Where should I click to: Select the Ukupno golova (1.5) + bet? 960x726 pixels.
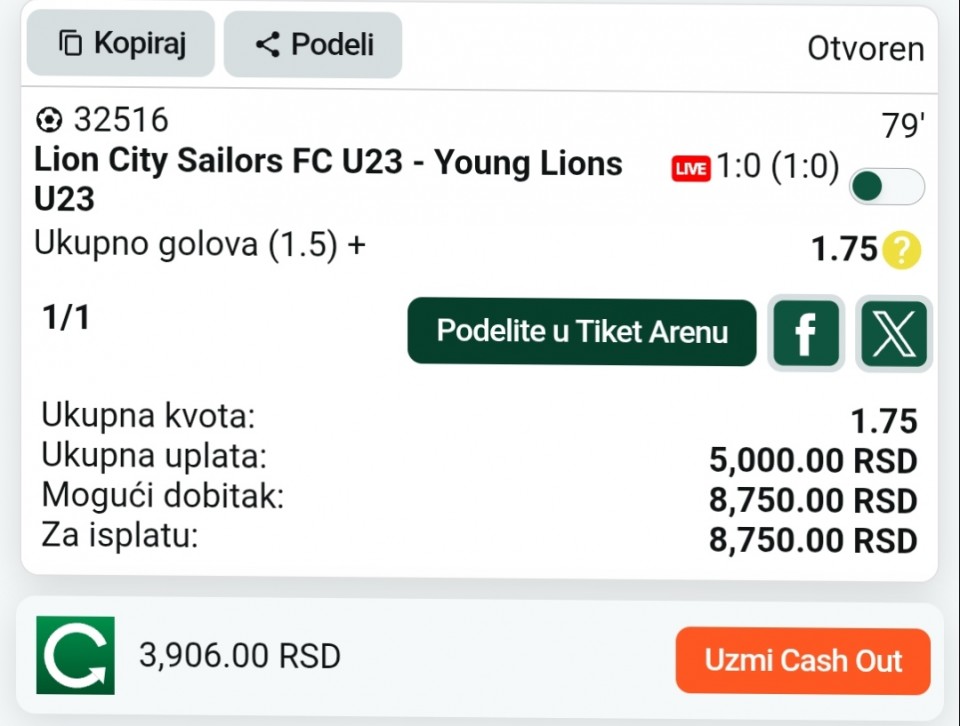[200, 245]
